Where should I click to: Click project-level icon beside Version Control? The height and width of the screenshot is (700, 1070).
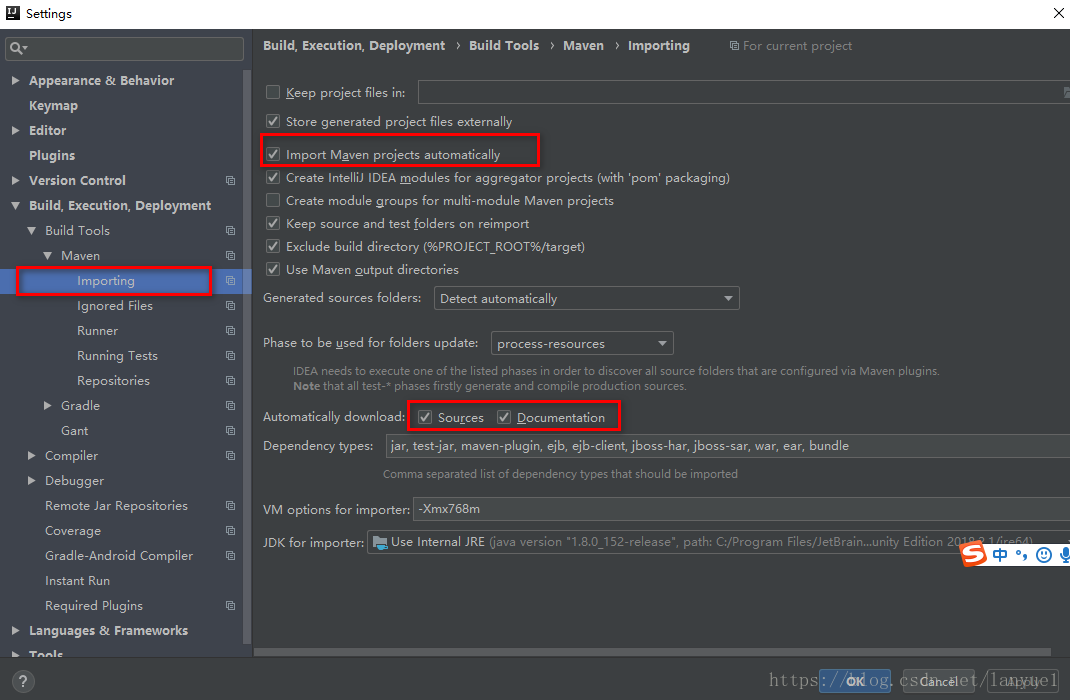[x=231, y=181]
